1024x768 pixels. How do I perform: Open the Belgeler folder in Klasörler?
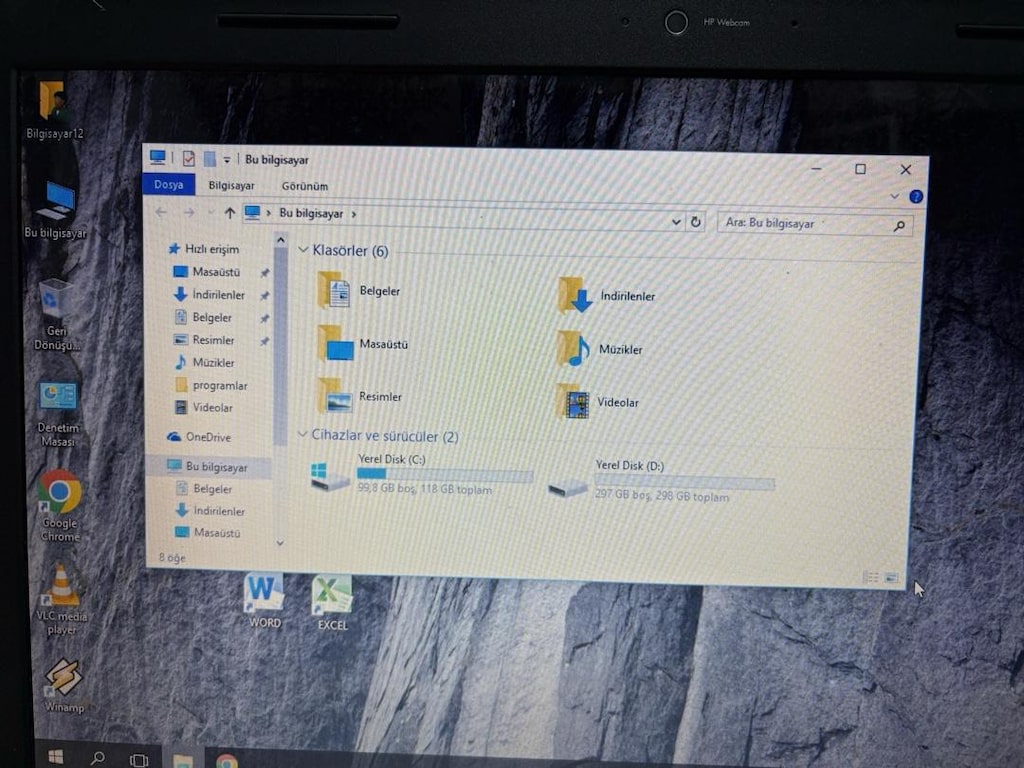pos(359,290)
